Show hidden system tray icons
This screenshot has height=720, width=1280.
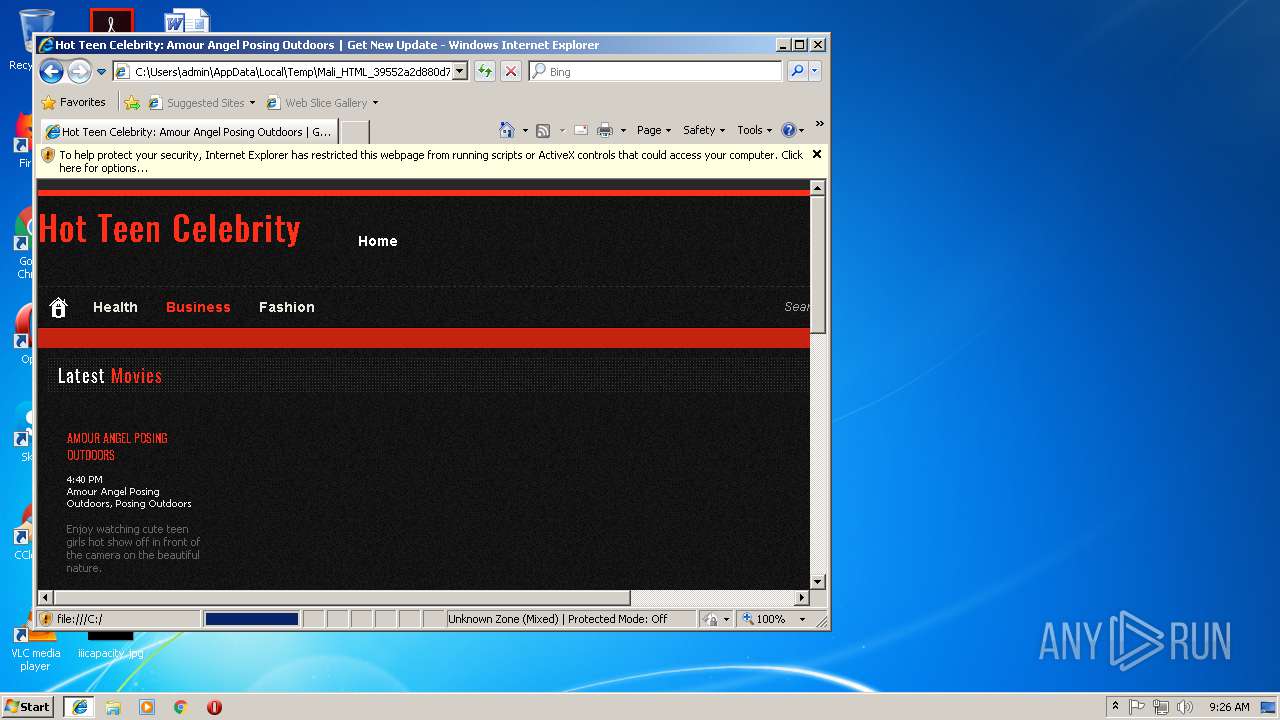click(1115, 706)
